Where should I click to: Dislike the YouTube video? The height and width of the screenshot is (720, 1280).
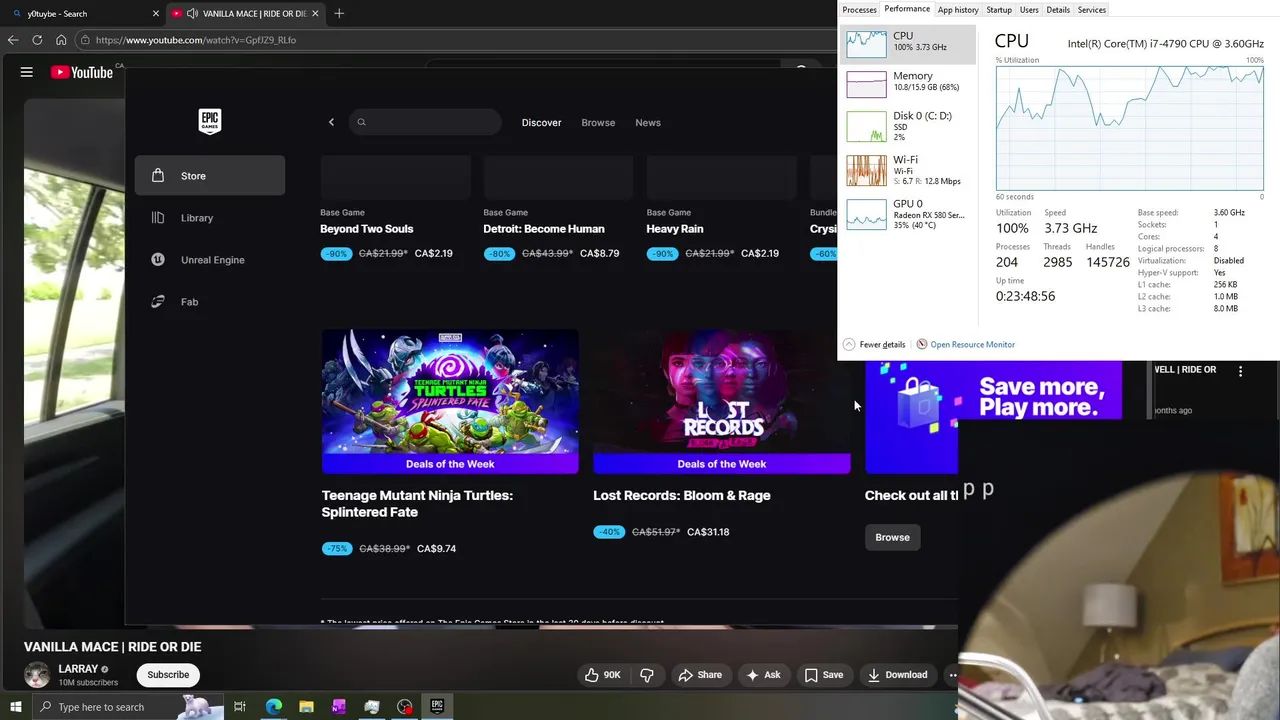(x=647, y=675)
